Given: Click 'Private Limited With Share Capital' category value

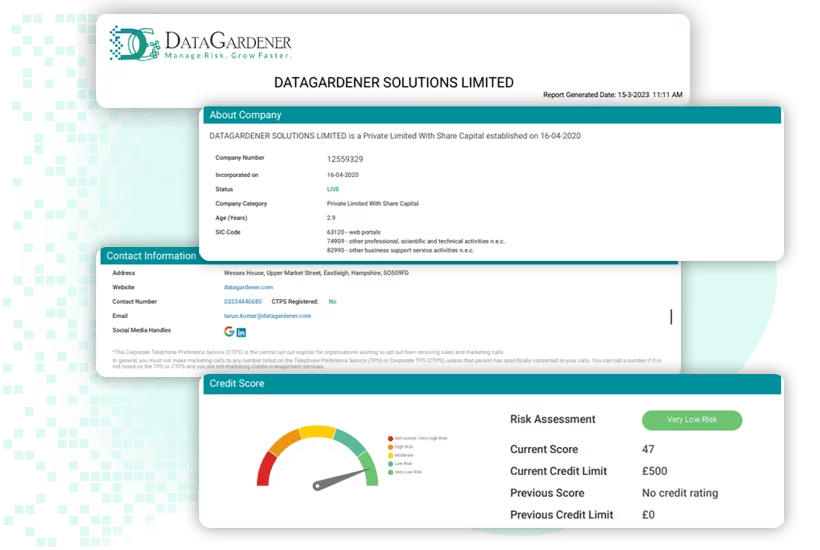Looking at the screenshot, I should [372, 203].
